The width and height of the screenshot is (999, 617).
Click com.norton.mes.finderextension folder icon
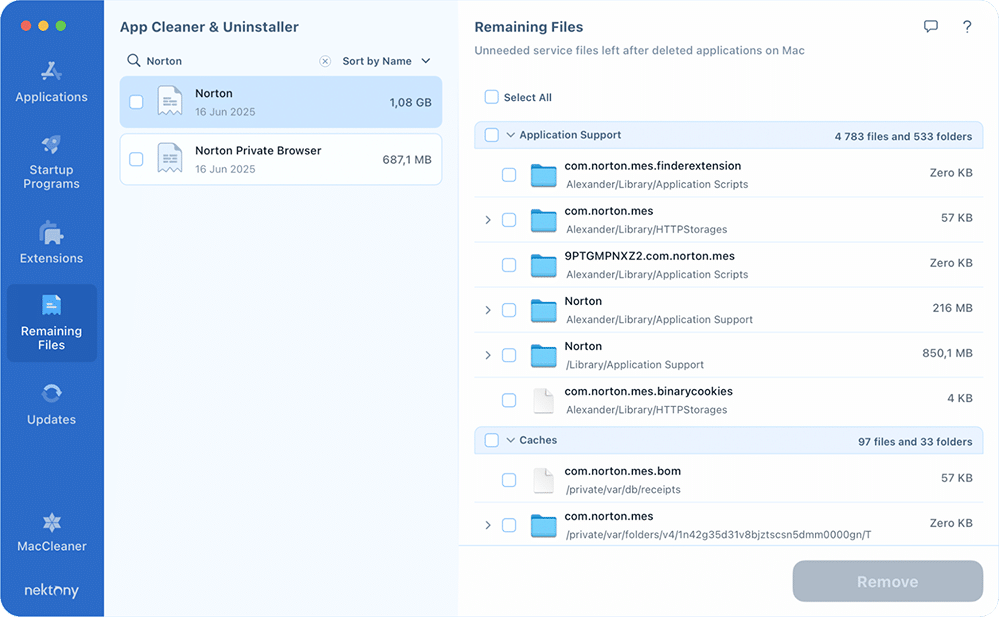coord(543,175)
